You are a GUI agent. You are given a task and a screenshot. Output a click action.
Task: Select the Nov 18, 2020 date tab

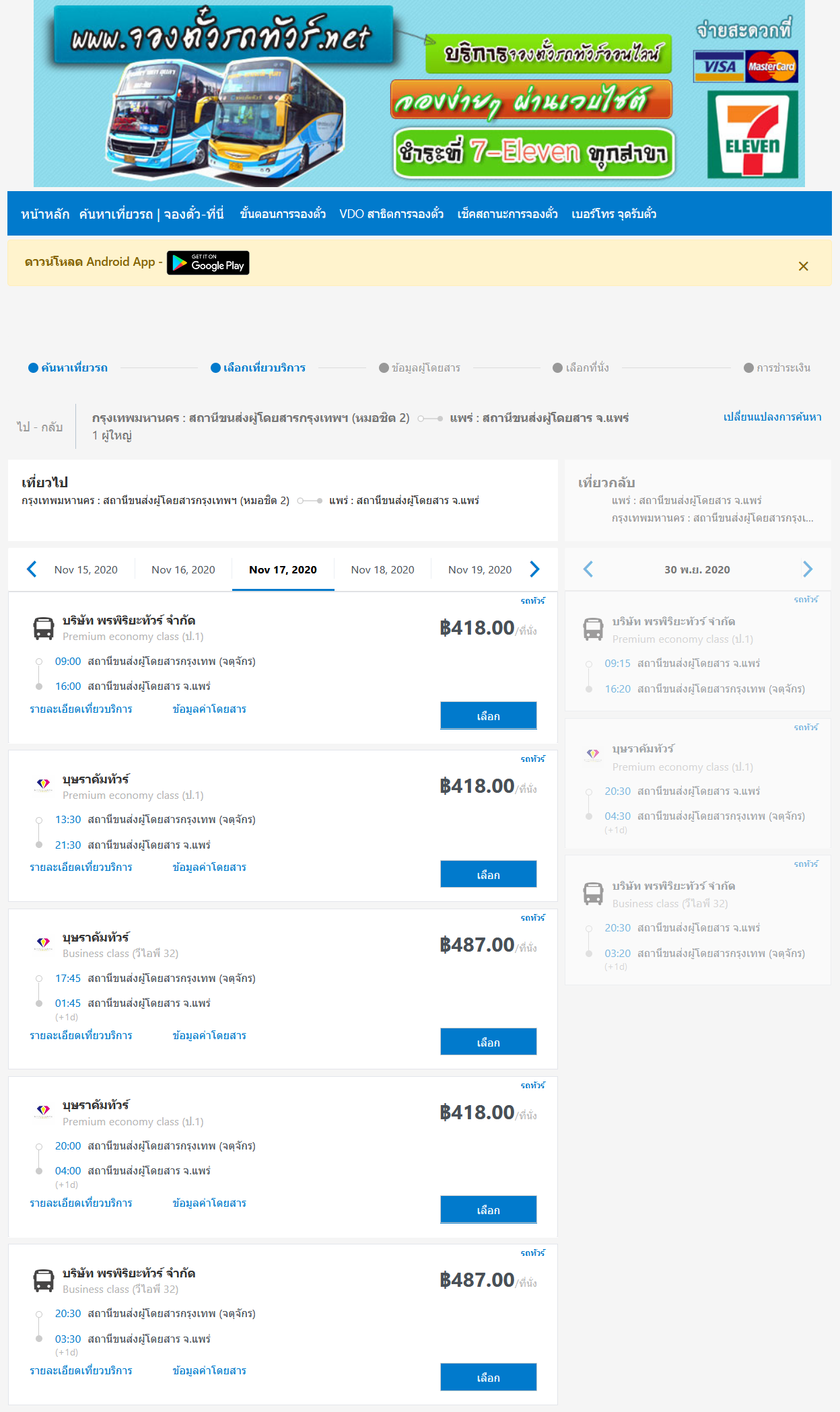pos(382,569)
